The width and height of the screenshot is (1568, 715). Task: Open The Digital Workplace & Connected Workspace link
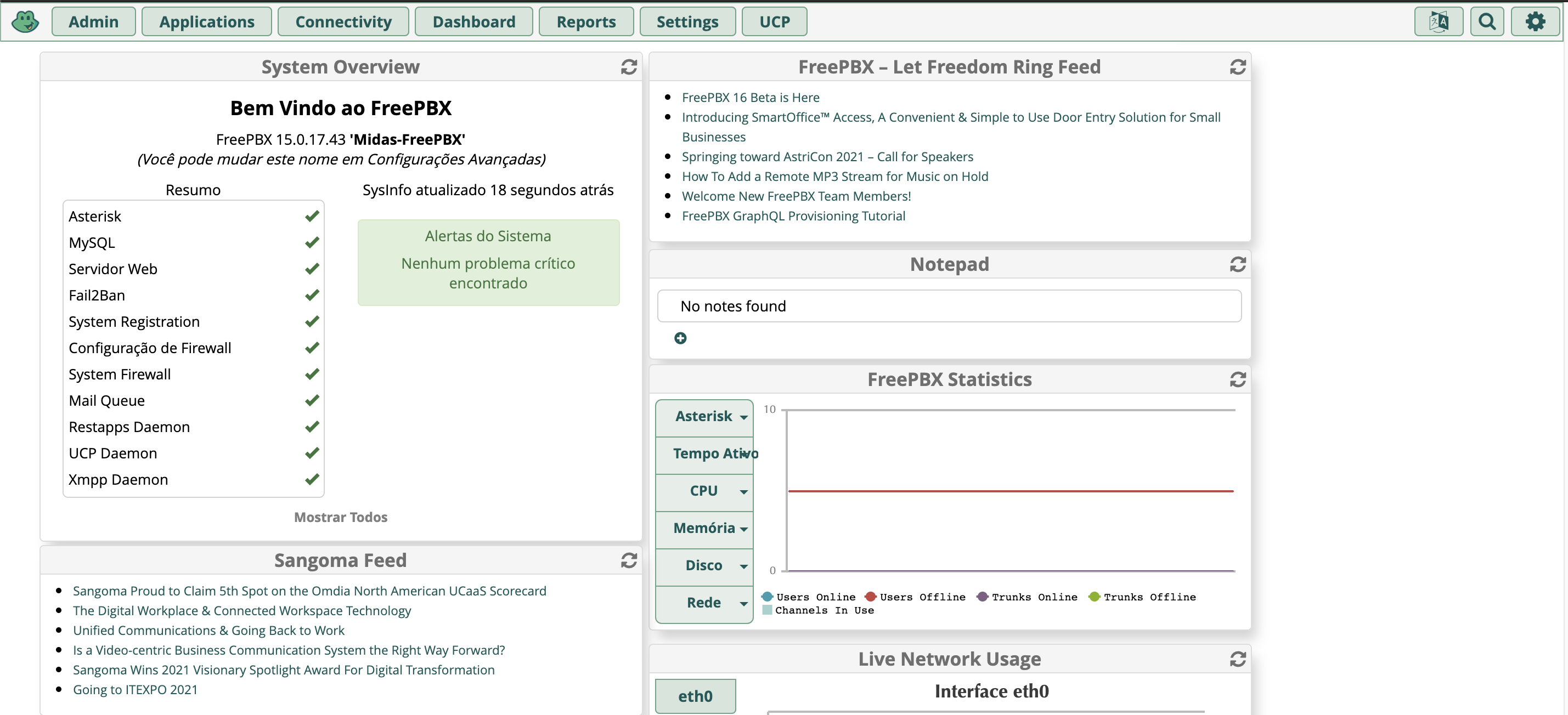click(241, 610)
